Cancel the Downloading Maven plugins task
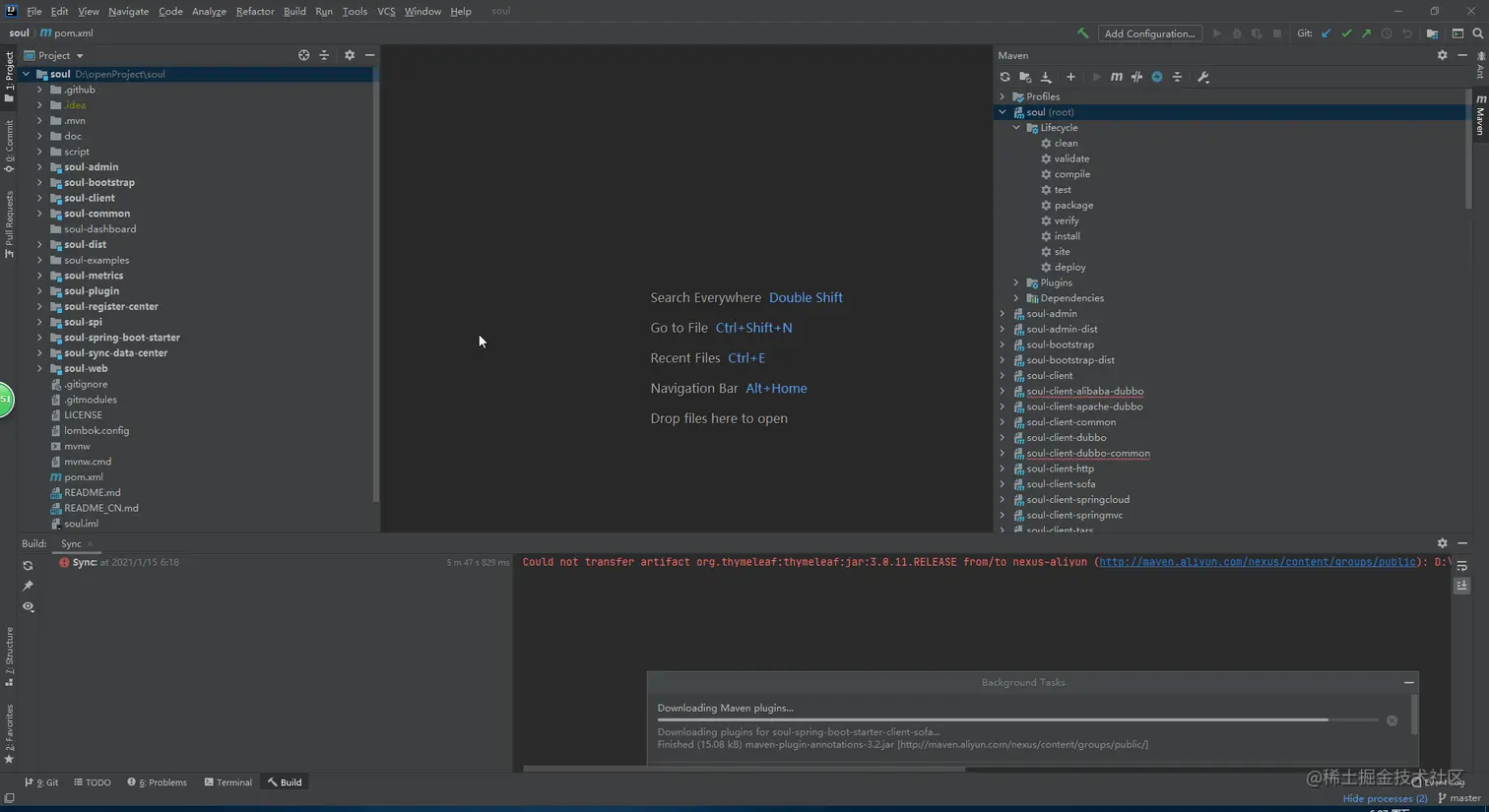Image resolution: width=1489 pixels, height=812 pixels. pos(1392,720)
